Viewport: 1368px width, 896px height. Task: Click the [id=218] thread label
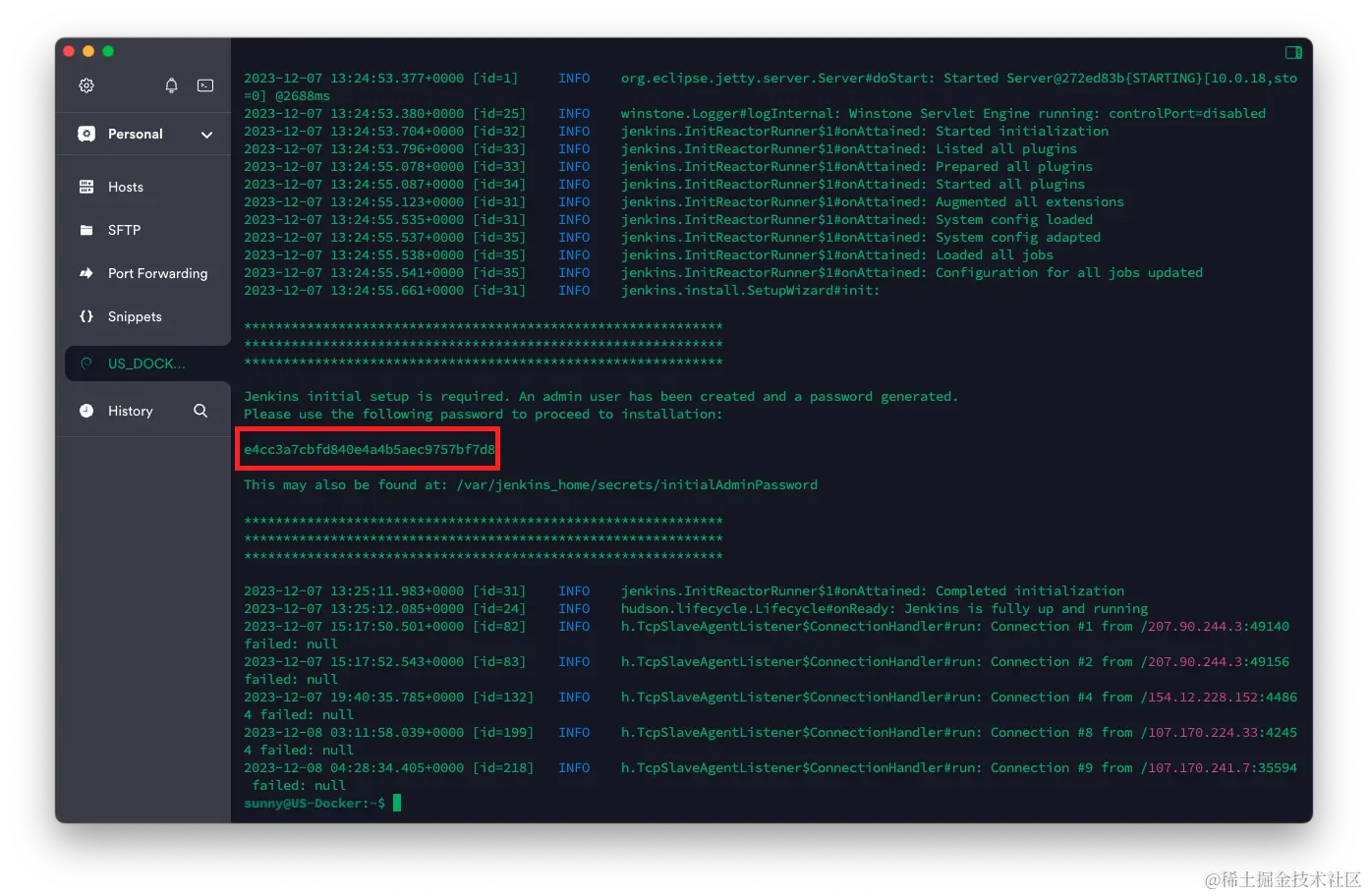pyautogui.click(x=503, y=768)
